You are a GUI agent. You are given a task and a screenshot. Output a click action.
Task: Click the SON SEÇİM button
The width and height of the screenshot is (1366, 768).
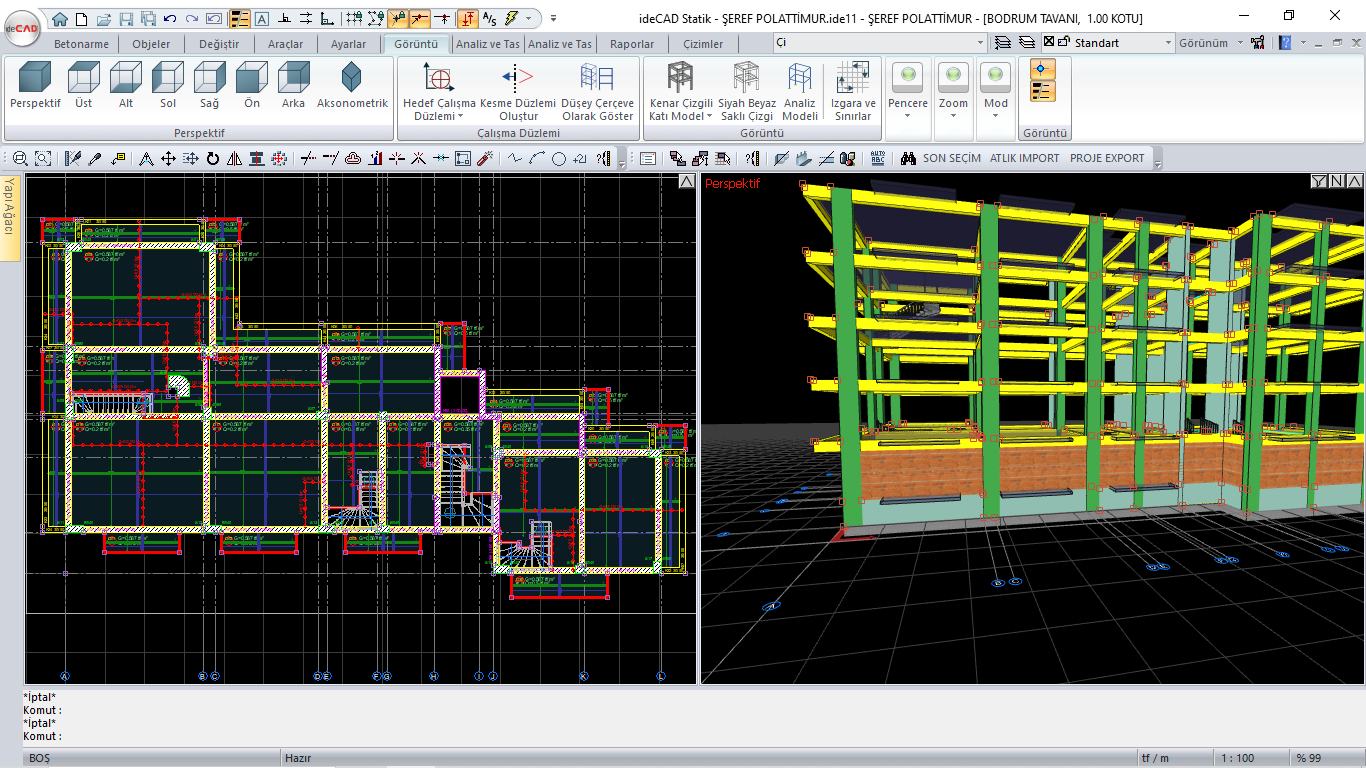[x=952, y=158]
